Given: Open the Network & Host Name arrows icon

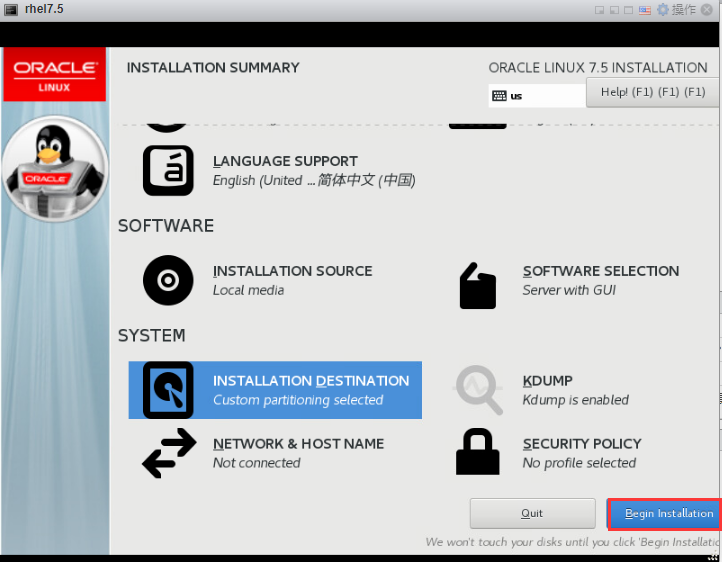Looking at the screenshot, I should pos(169,453).
